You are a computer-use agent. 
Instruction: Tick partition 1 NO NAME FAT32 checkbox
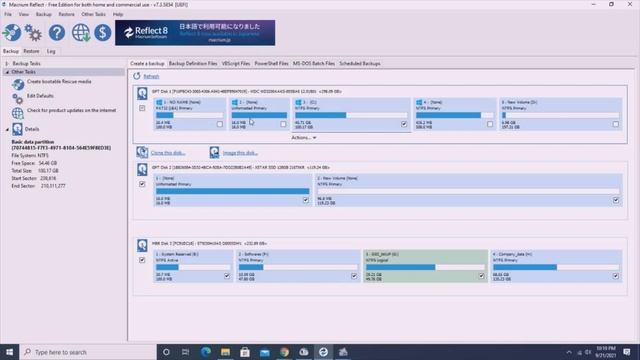[220, 124]
